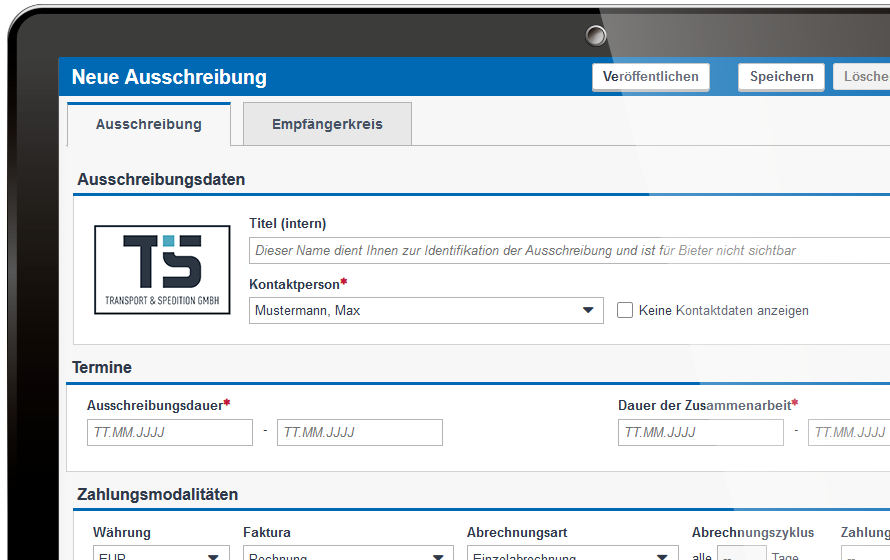Click Dauer der Zusammenarbeit start date field
The image size is (890, 560).
coord(701,433)
